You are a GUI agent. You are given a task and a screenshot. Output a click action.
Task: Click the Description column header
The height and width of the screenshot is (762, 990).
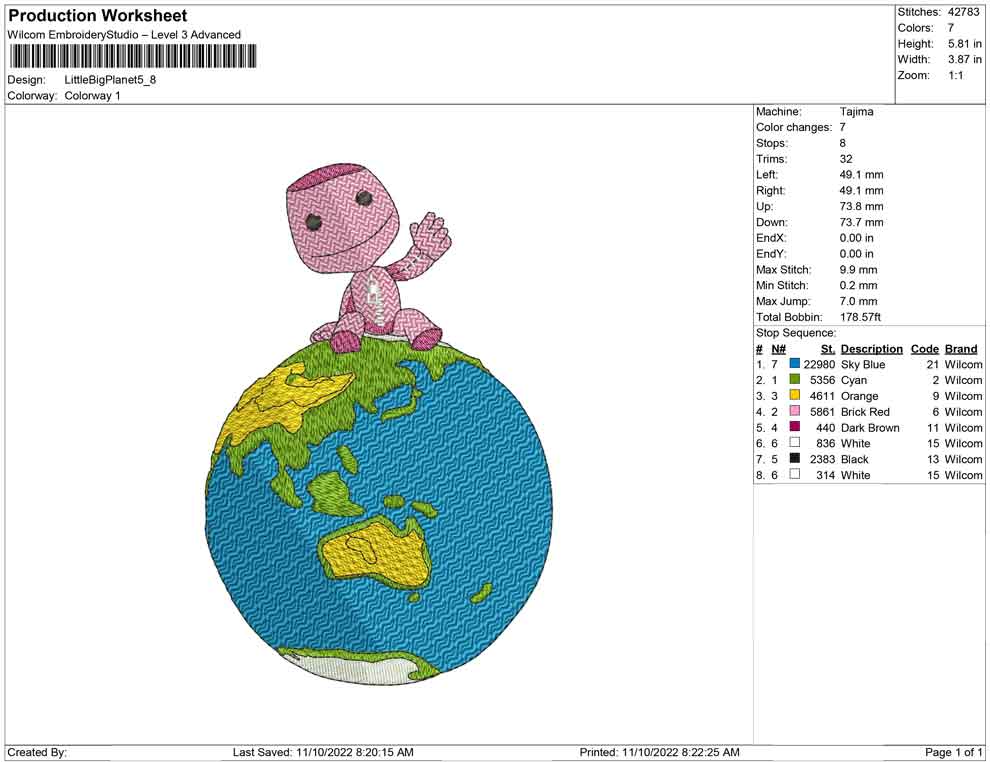coord(871,349)
